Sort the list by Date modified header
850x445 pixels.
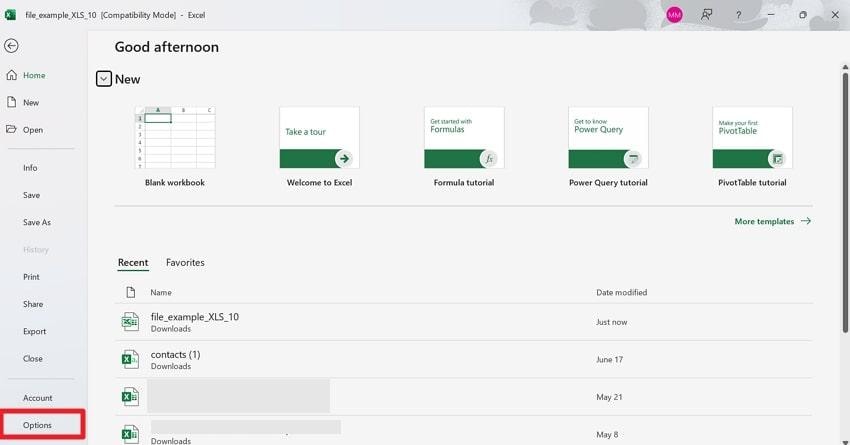click(x=622, y=293)
